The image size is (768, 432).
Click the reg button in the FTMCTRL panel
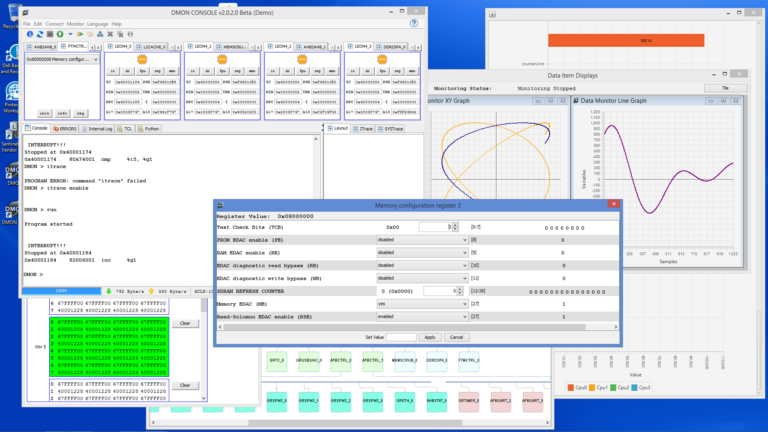coord(80,113)
